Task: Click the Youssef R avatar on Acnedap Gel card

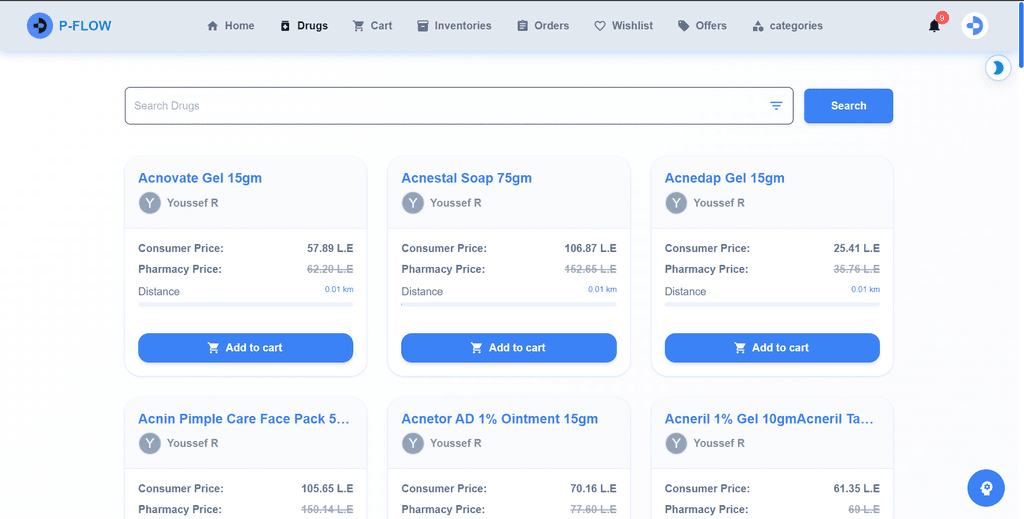Action: (x=676, y=203)
